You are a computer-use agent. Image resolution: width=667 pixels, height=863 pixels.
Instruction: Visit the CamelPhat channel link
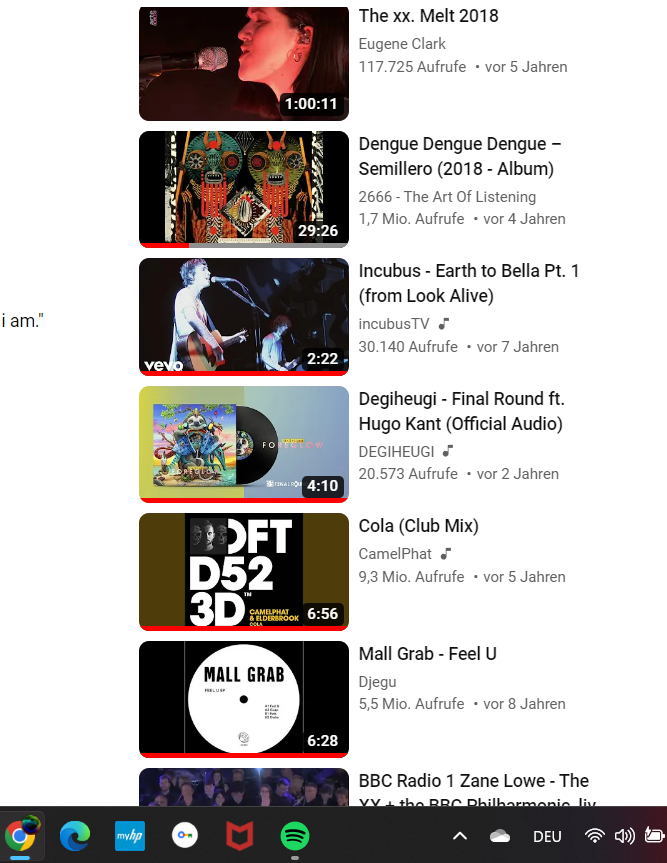pos(395,554)
